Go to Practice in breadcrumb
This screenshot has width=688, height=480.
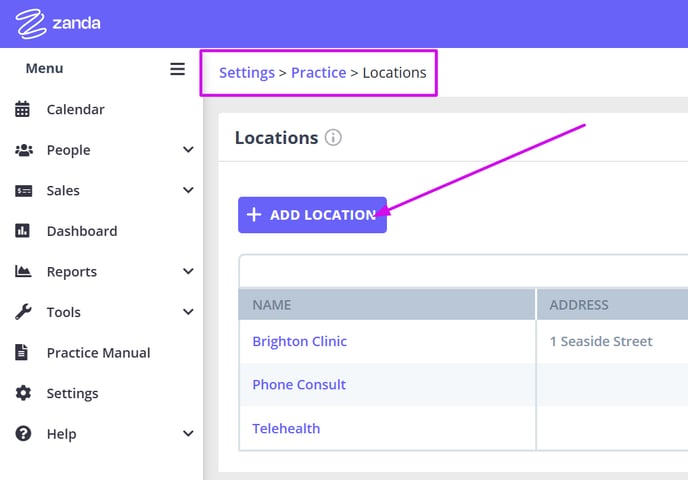[319, 72]
